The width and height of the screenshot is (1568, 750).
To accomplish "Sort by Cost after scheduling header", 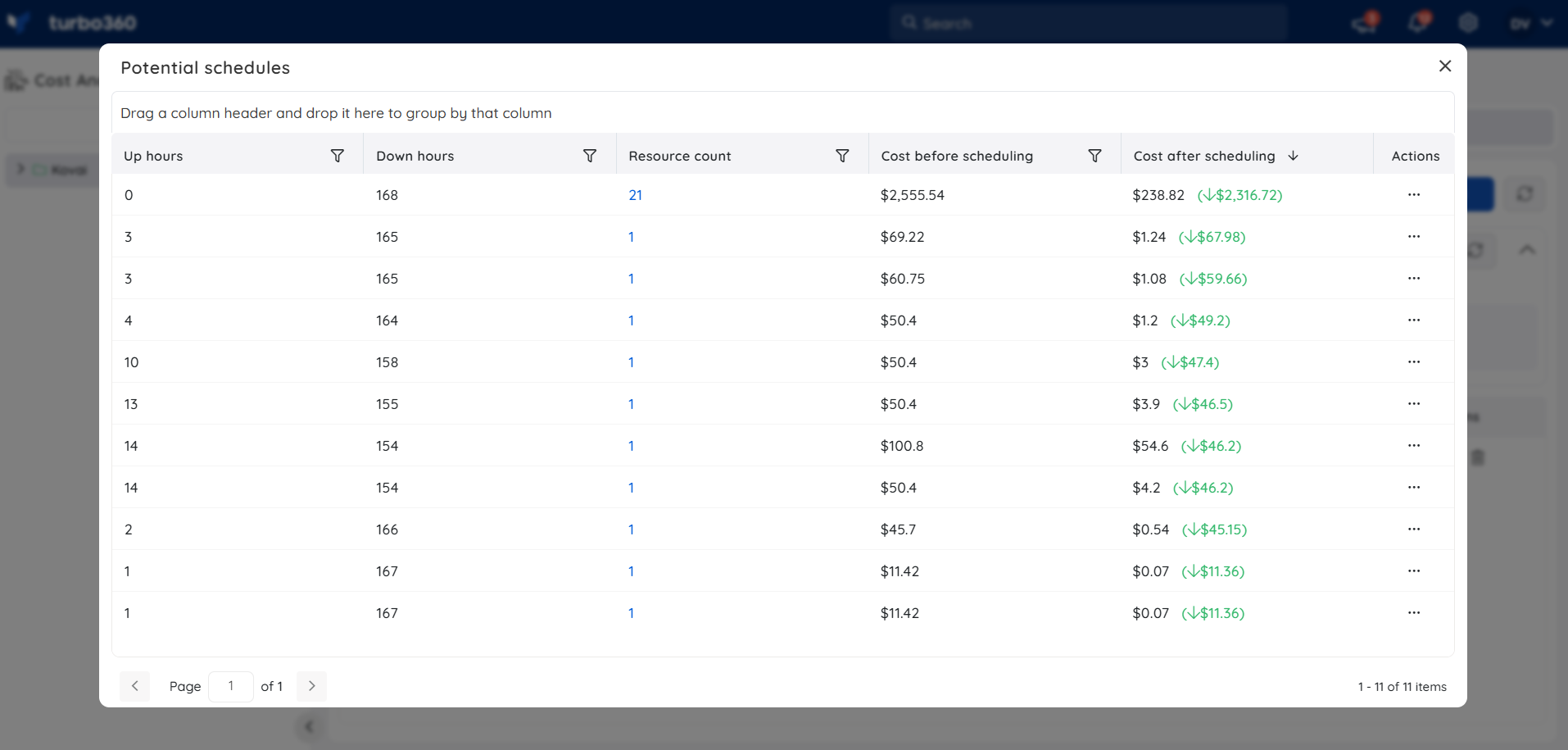I will coord(1204,156).
